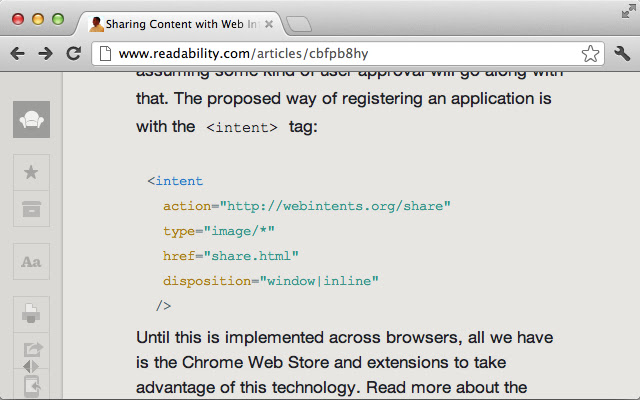Screen dimensions: 640x400
Task: Open the Chrome wrench menu
Action: coord(622,53)
